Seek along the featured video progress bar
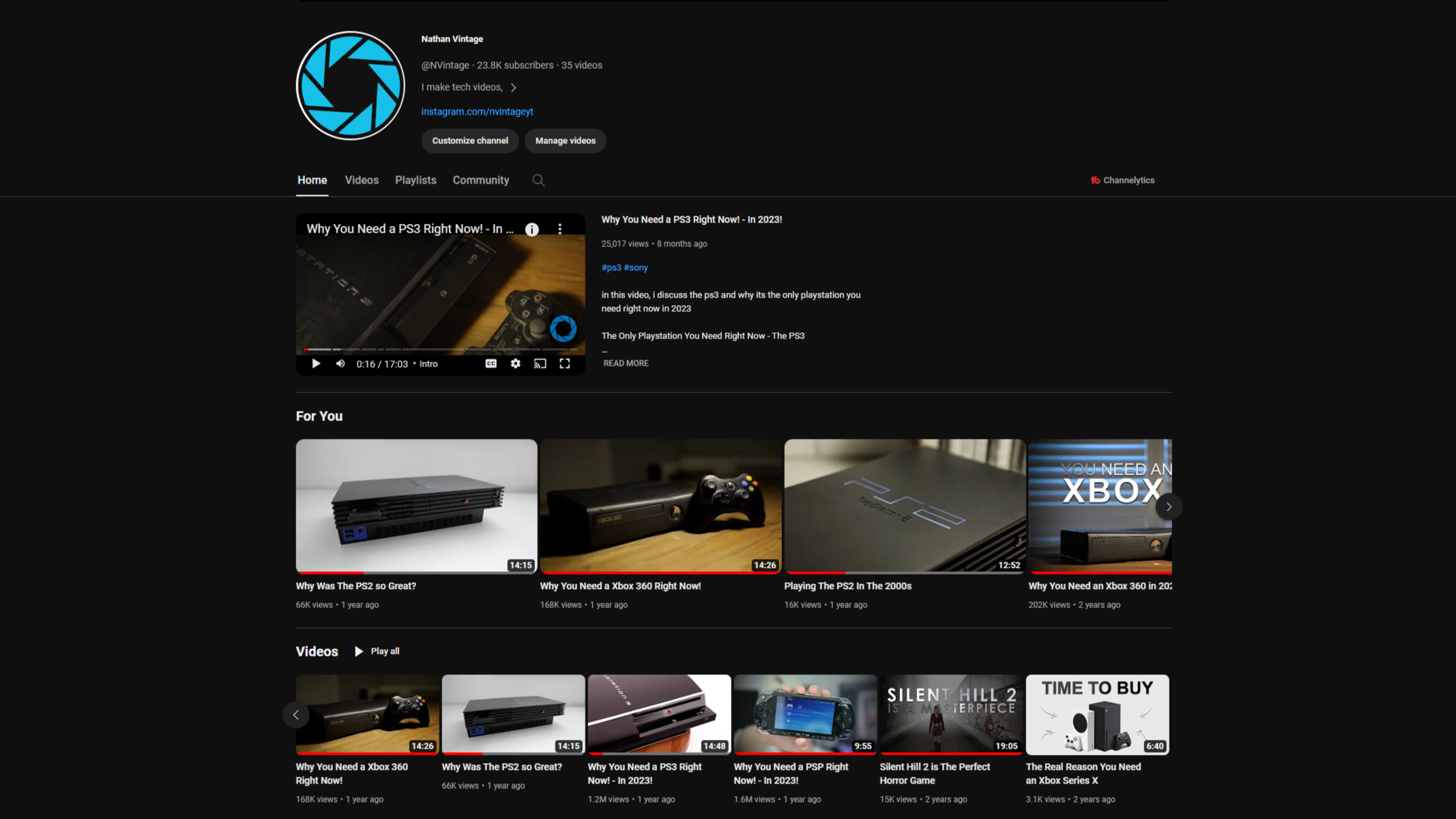Viewport: 1456px width, 819px height. (441, 349)
